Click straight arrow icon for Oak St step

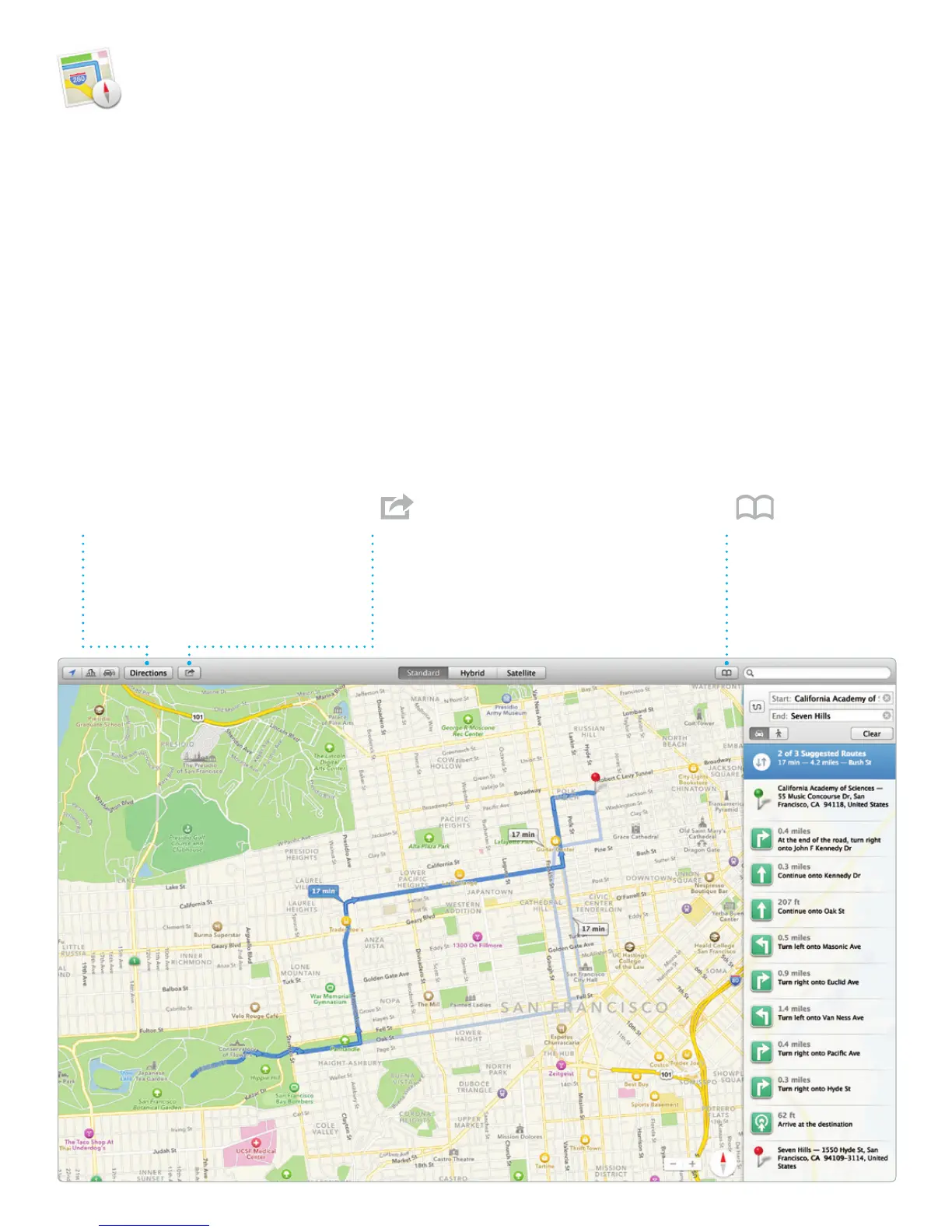click(x=761, y=910)
